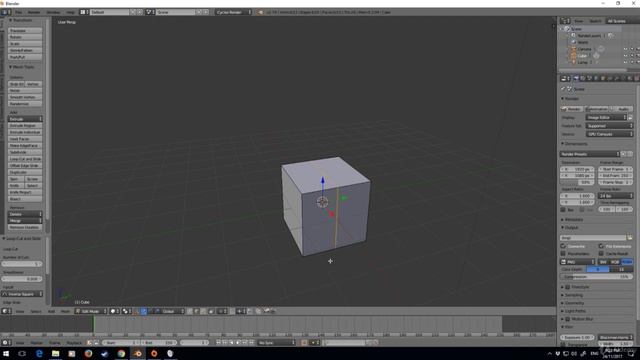Open the Device GPU Compute dropdown
The height and width of the screenshot is (360, 640).
tap(609, 134)
